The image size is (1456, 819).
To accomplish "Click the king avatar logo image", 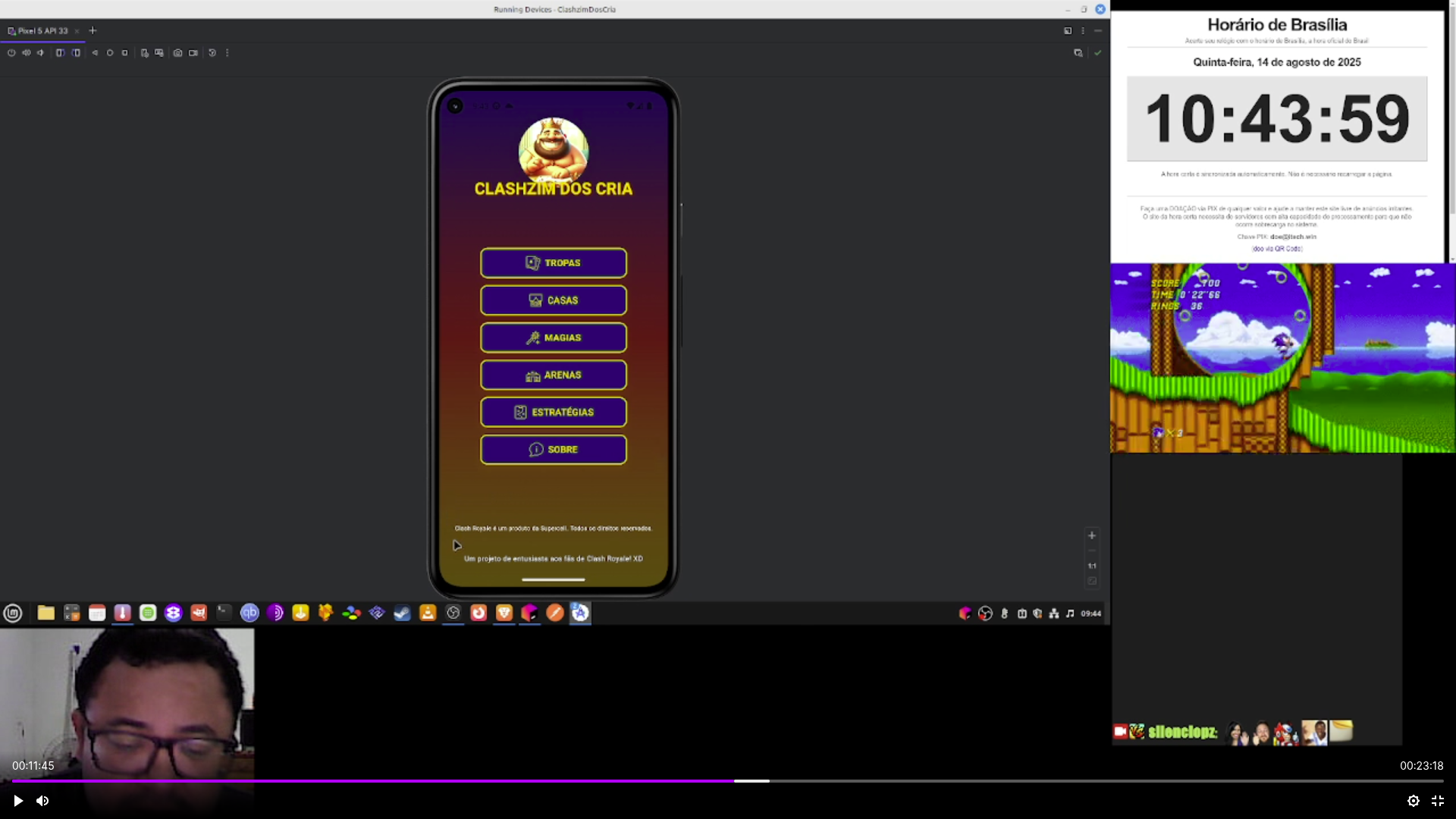I will pyautogui.click(x=554, y=151).
